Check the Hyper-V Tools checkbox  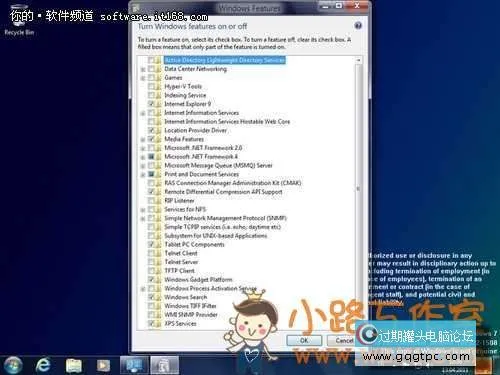click(151, 86)
